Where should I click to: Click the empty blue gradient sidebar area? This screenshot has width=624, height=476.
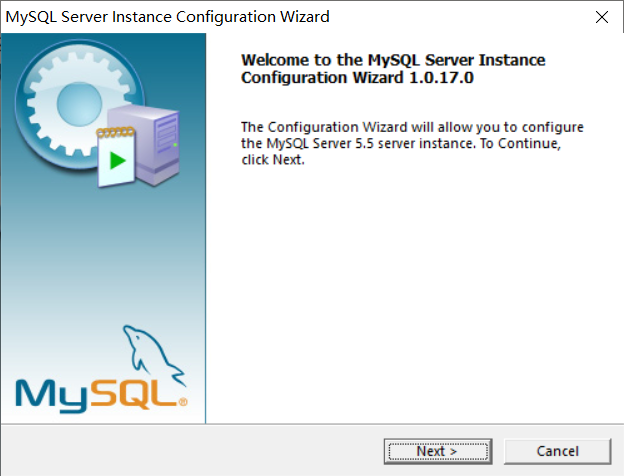[103, 255]
